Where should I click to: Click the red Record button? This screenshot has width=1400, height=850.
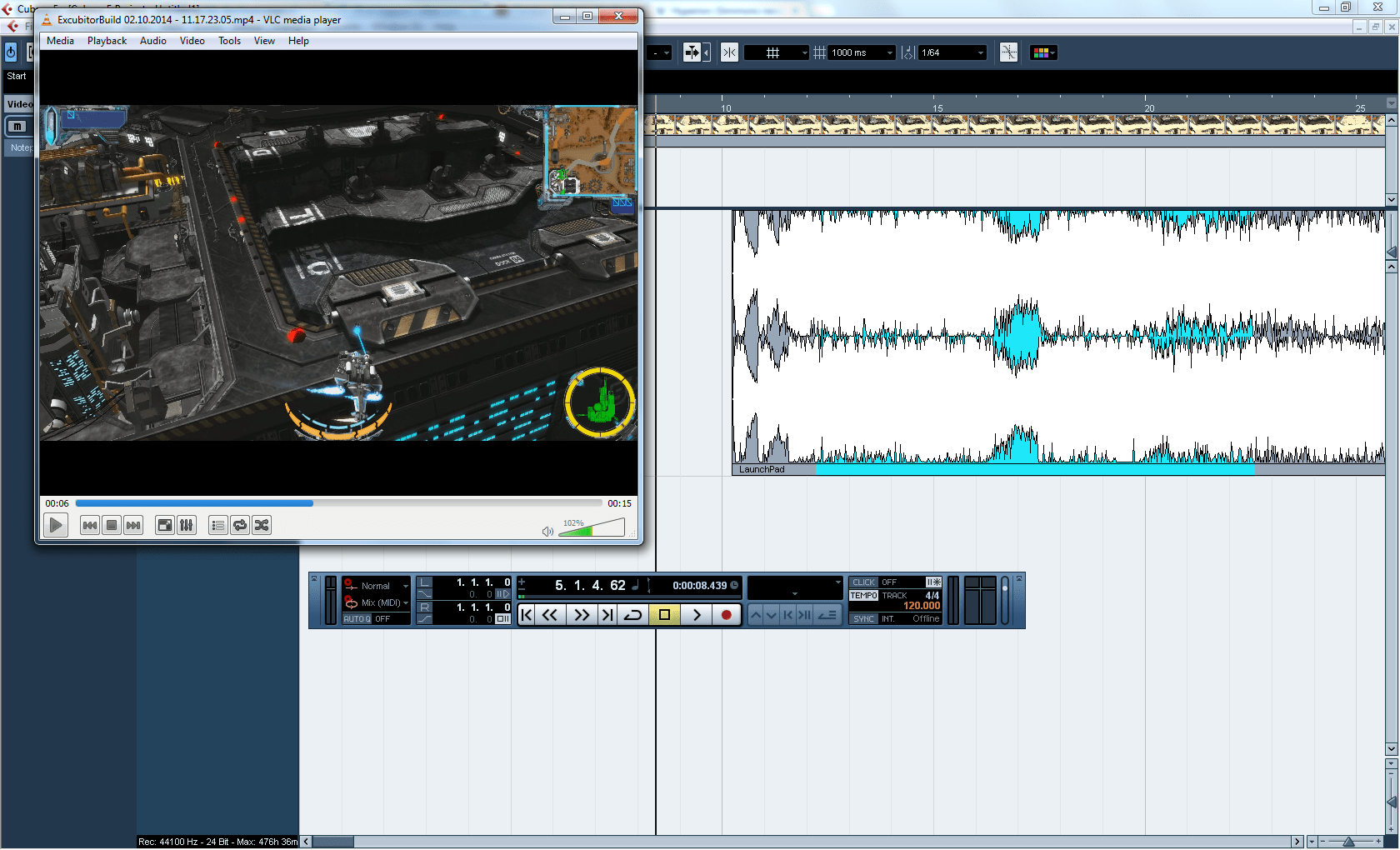(727, 615)
